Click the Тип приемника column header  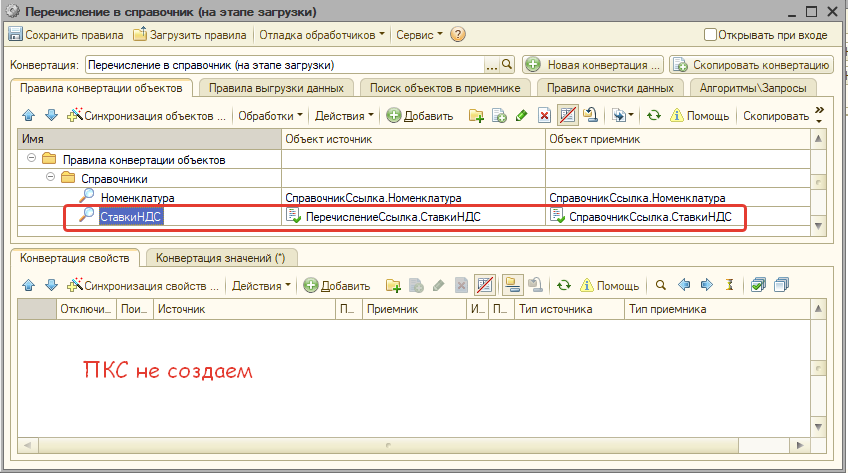coord(717,309)
